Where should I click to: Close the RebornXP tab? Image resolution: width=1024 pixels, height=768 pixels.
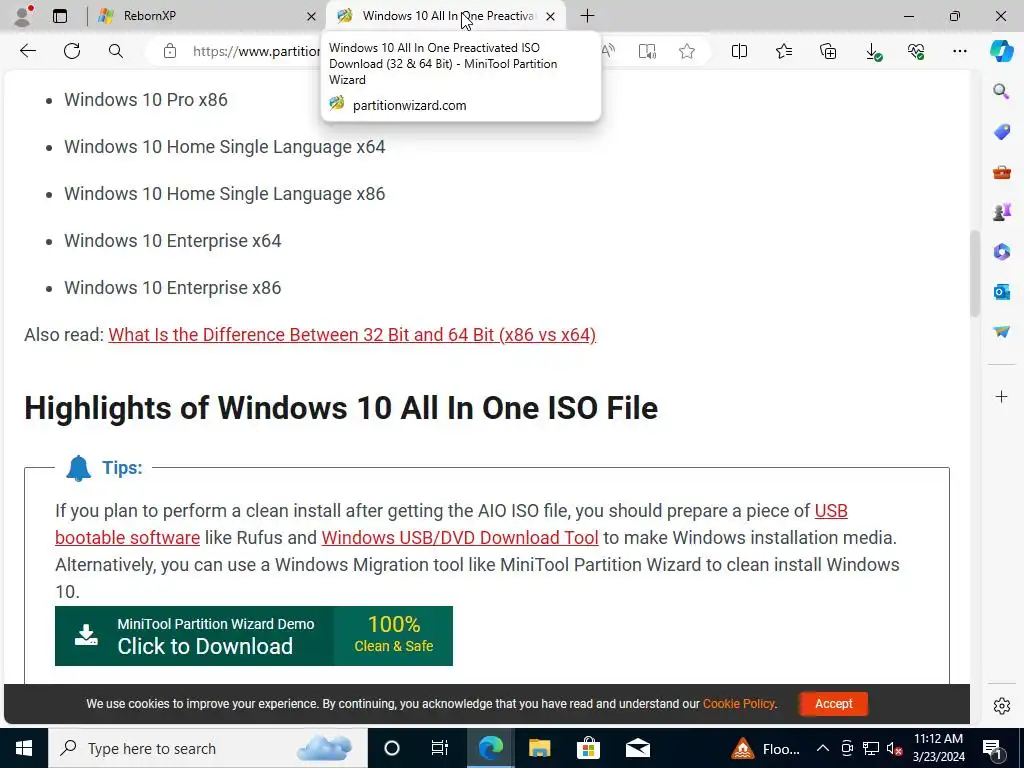point(312,16)
